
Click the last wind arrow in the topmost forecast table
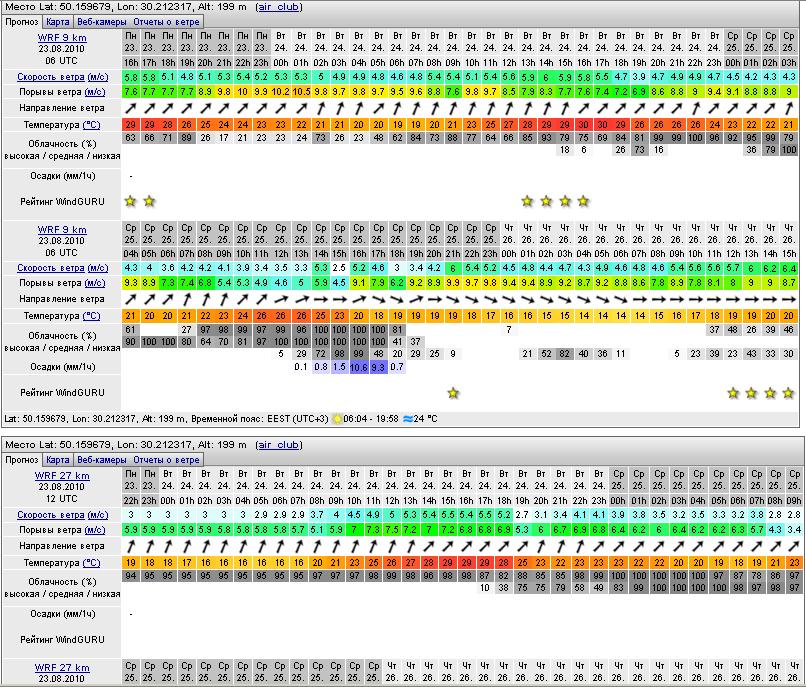tap(789, 108)
